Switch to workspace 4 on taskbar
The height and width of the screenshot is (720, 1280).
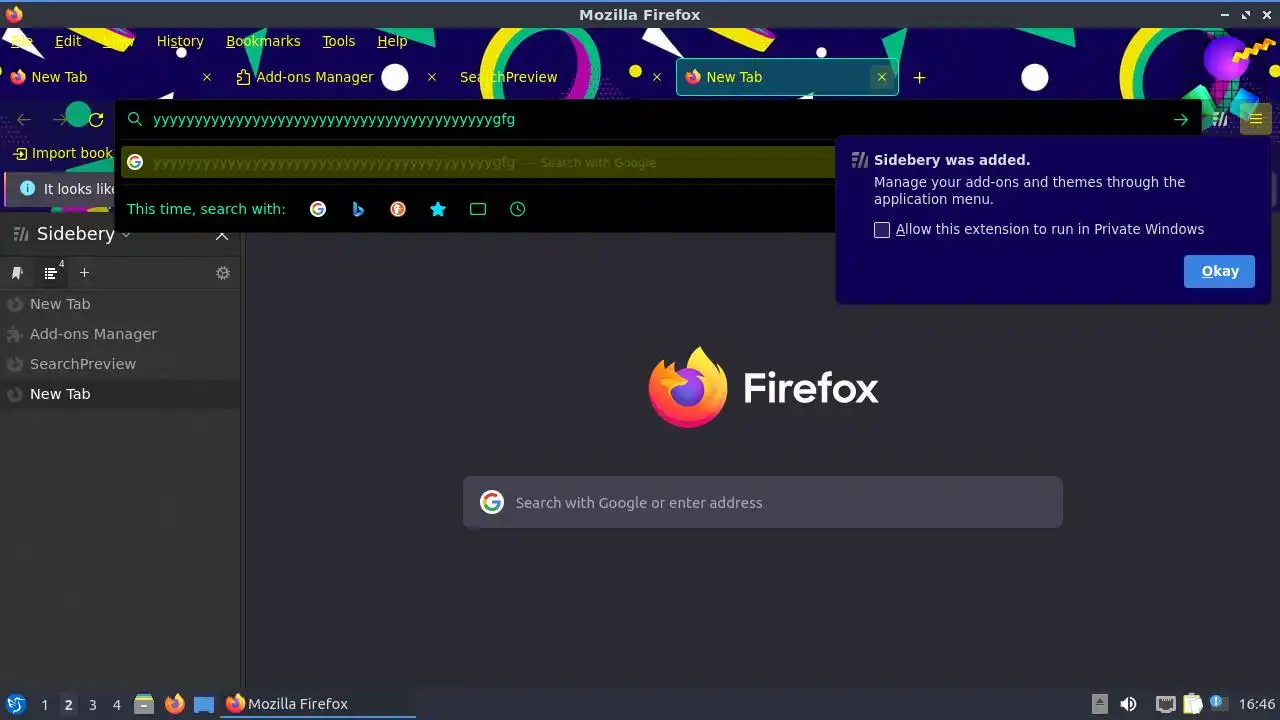pyautogui.click(x=116, y=705)
